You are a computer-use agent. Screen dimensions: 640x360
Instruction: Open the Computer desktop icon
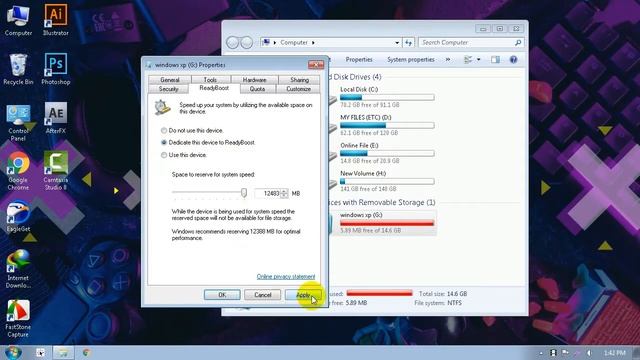[18, 20]
